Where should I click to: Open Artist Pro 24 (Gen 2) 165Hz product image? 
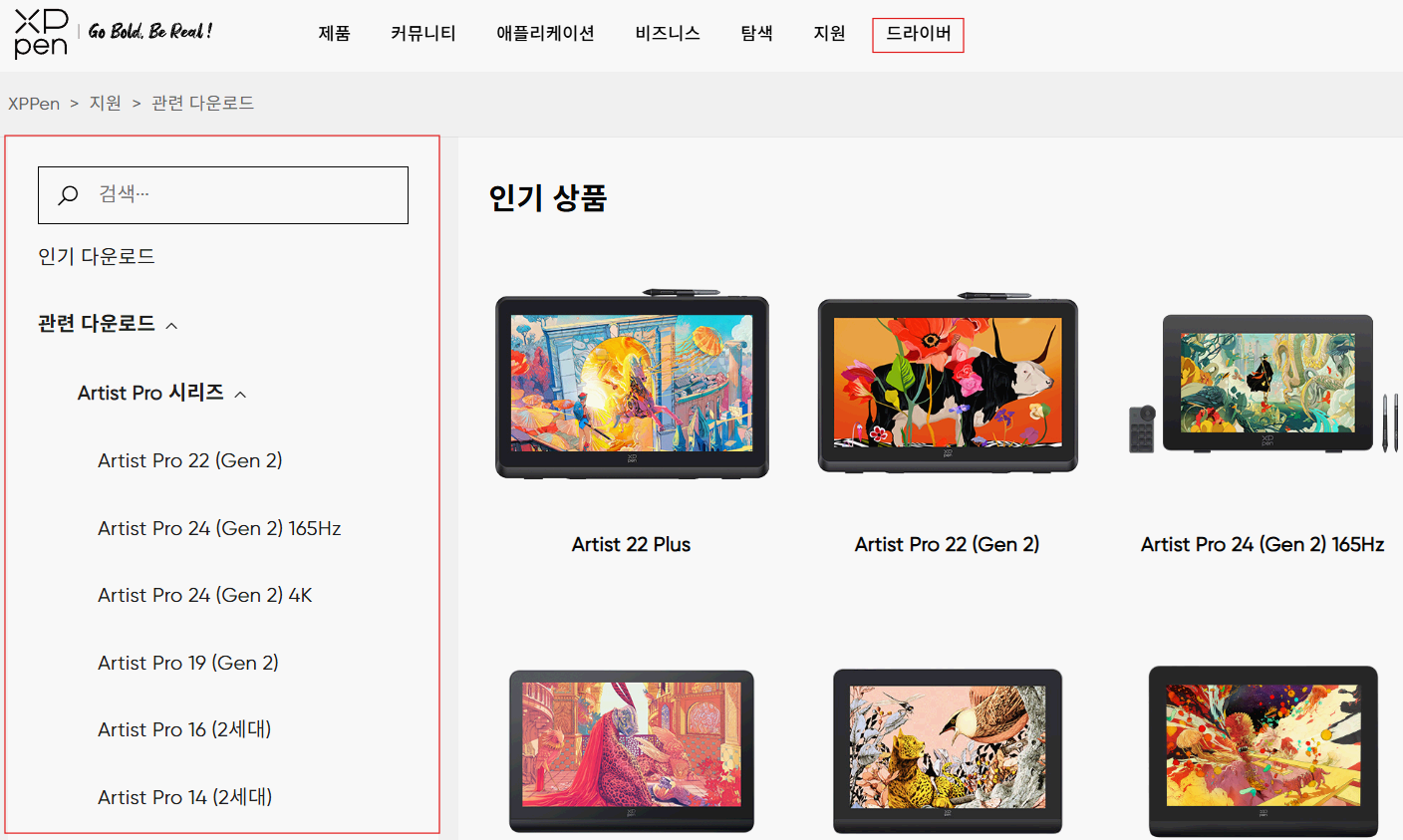pyautogui.click(x=1263, y=384)
